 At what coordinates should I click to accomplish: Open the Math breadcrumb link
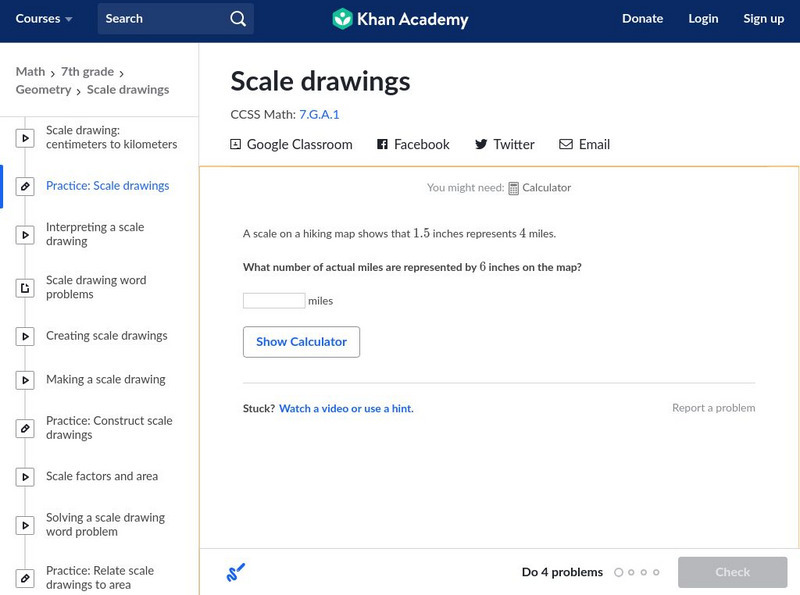[x=30, y=72]
